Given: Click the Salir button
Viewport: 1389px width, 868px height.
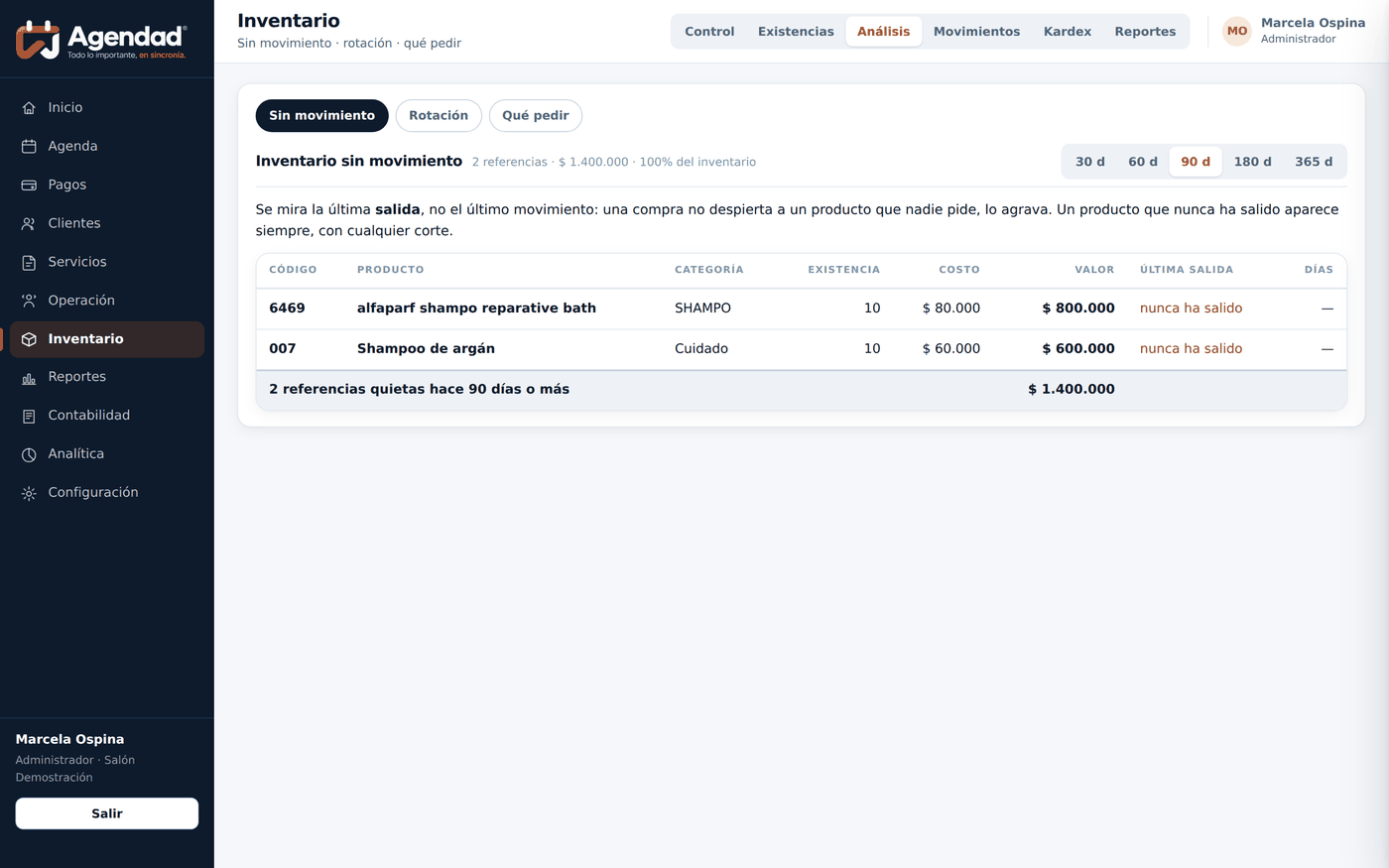Looking at the screenshot, I should 107,813.
